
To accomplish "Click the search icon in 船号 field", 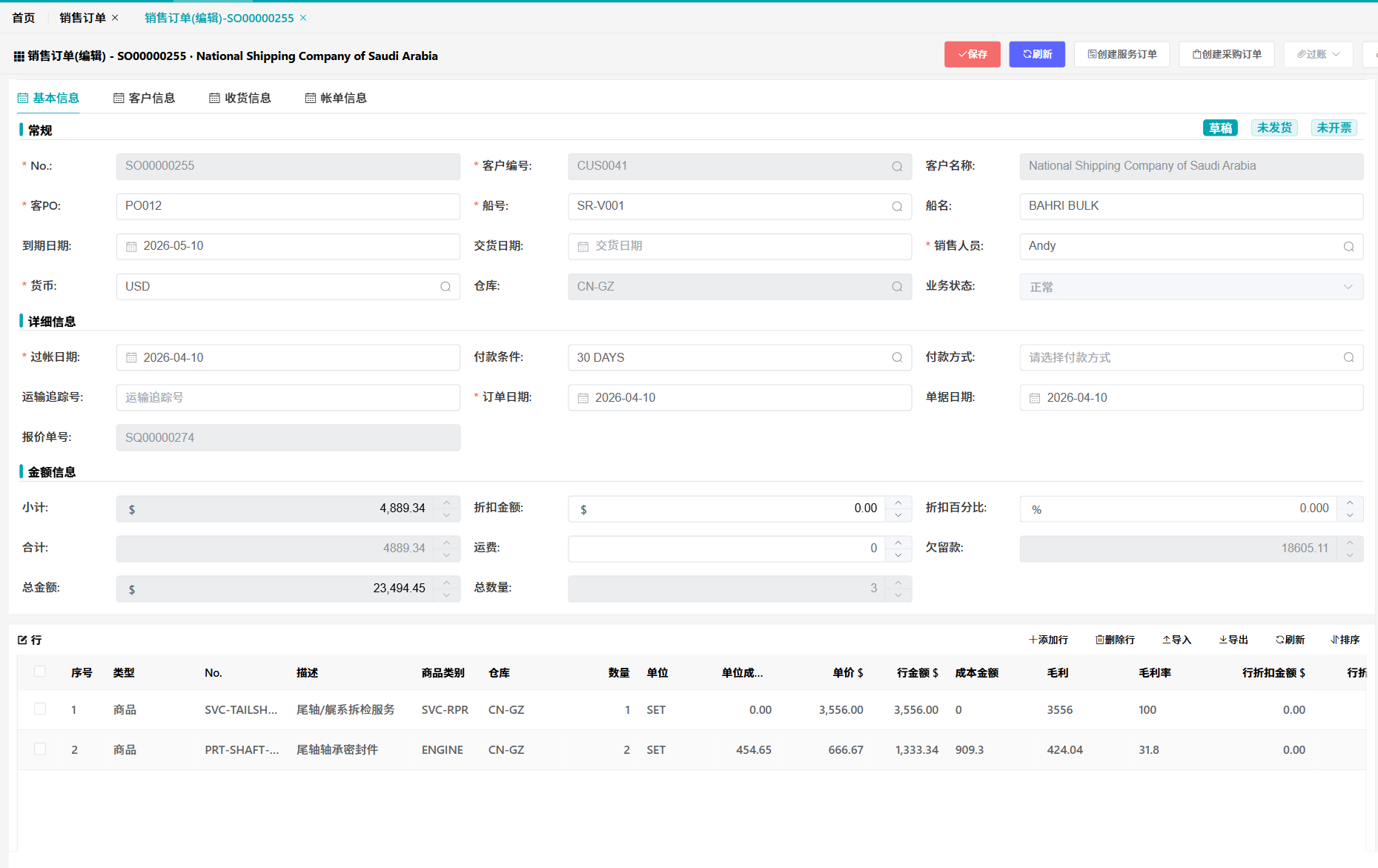I will coord(897,207).
